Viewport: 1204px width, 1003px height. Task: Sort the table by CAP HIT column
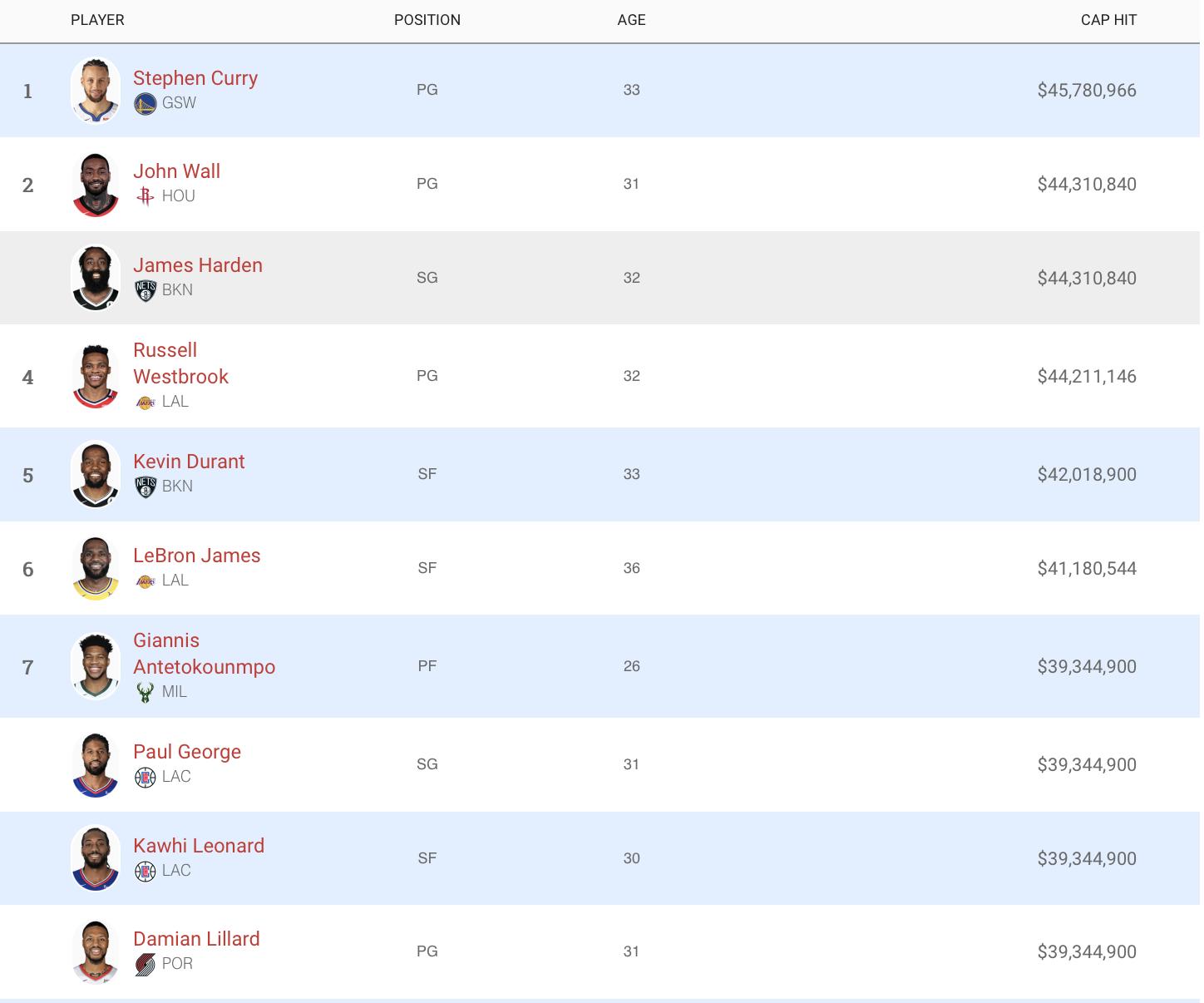1108,20
